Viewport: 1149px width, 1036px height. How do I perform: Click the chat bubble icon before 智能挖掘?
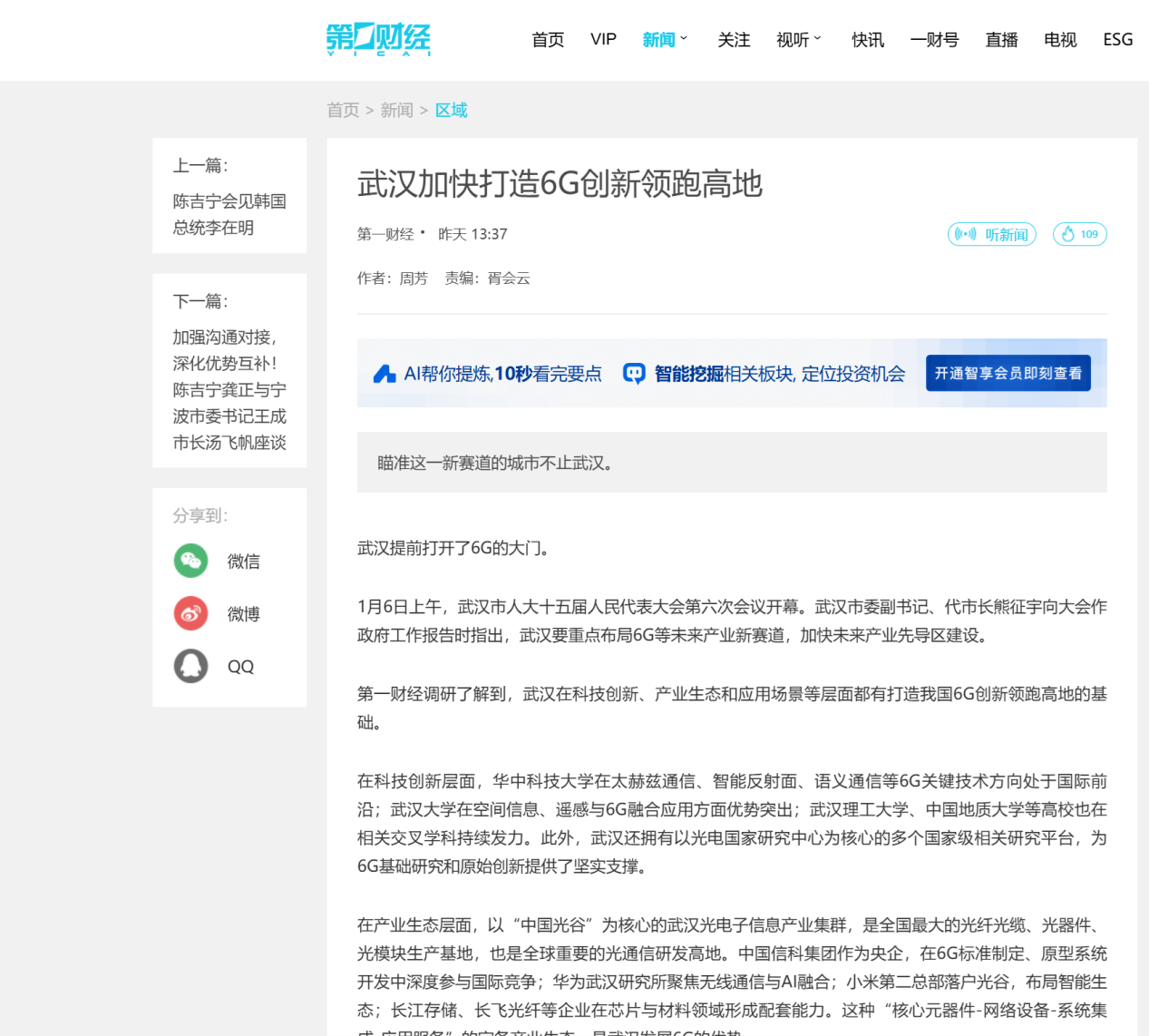634,374
